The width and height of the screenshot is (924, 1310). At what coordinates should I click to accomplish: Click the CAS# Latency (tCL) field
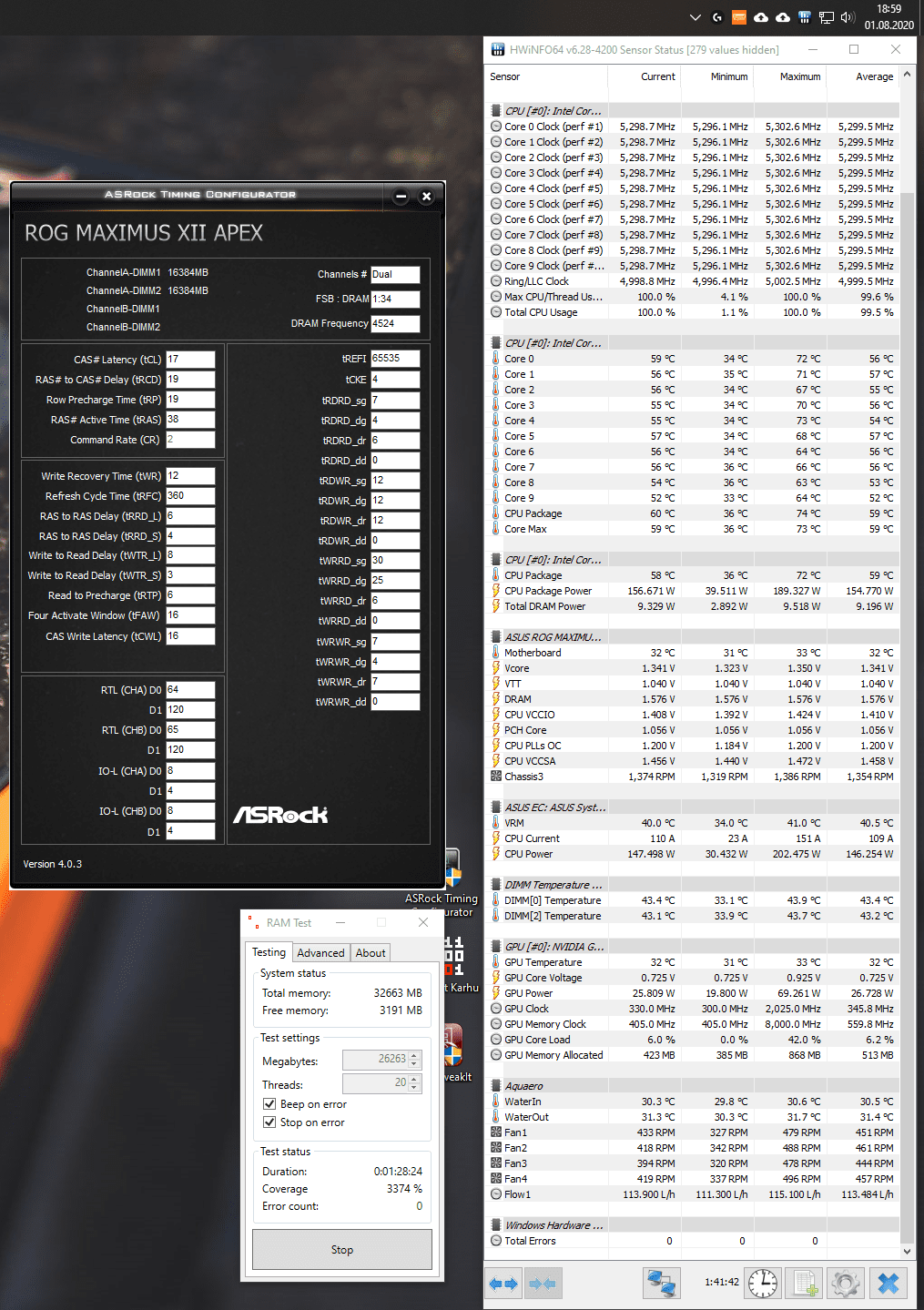coord(190,360)
